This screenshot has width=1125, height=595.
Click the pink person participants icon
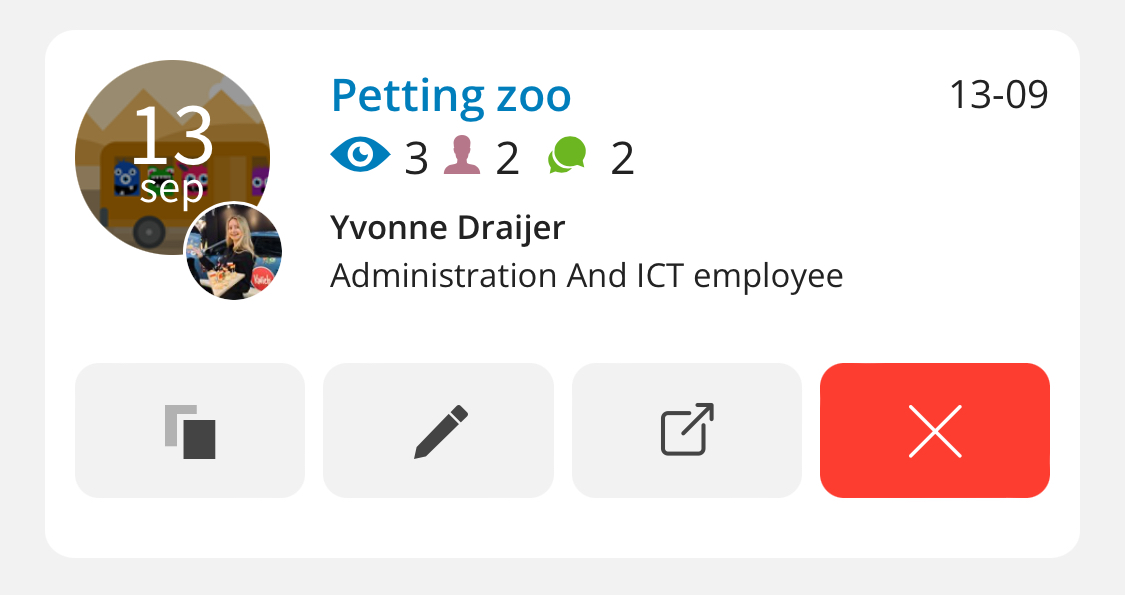coord(462,155)
